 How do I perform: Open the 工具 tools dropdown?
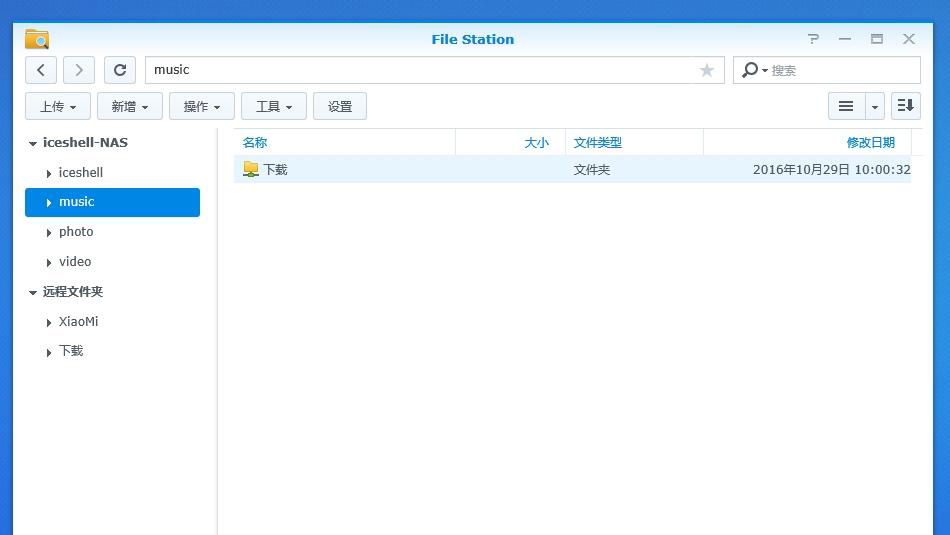[274, 106]
